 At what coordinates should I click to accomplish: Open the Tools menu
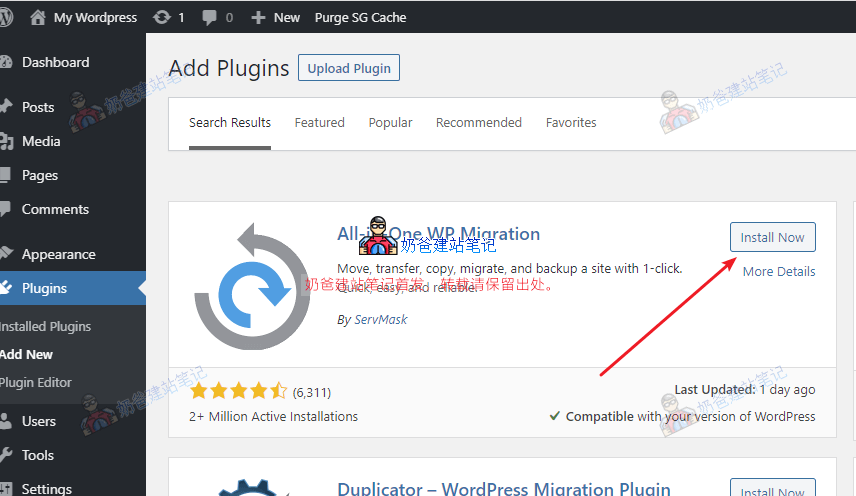click(x=38, y=455)
